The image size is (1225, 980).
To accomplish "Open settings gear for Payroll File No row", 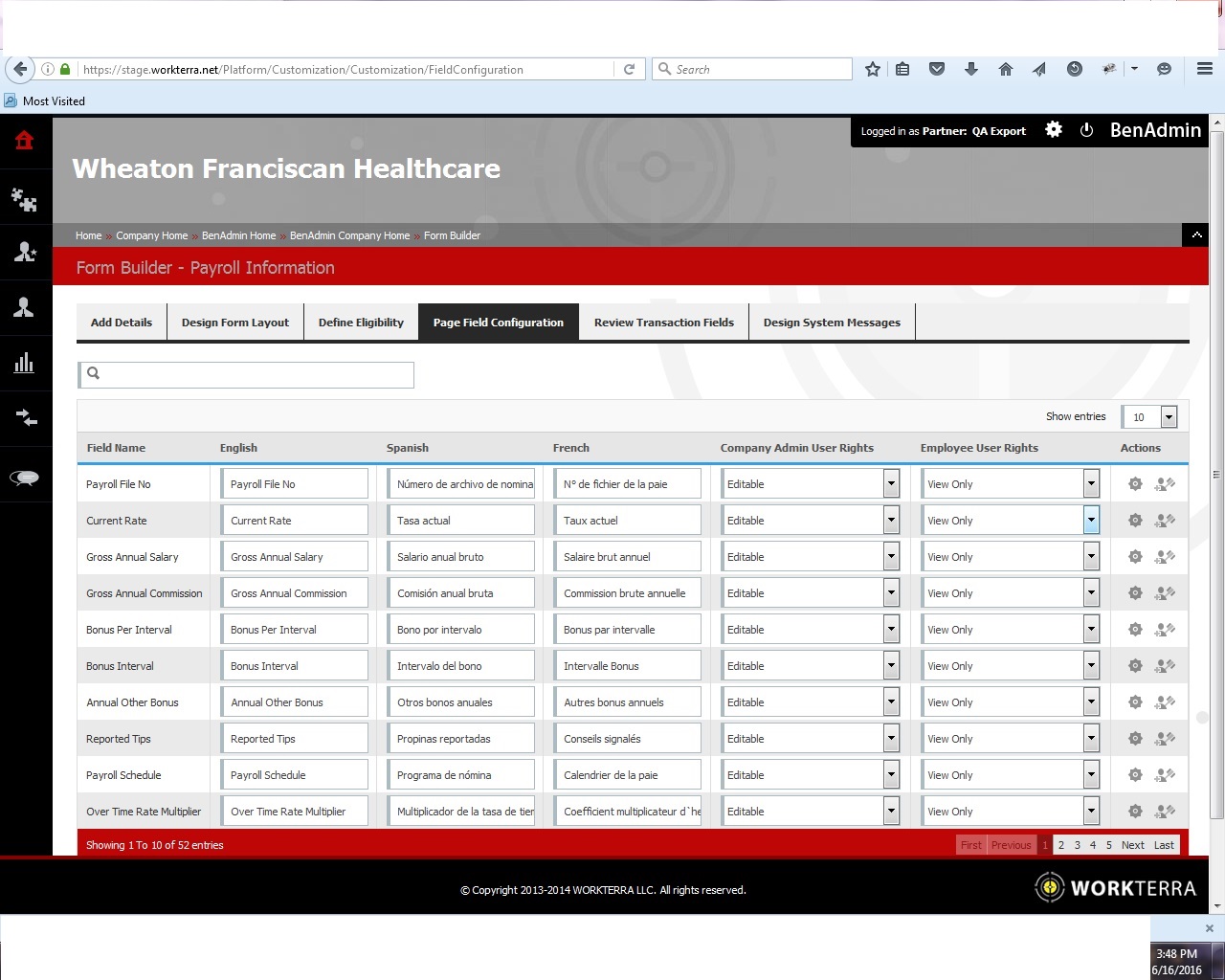I will click(1135, 484).
